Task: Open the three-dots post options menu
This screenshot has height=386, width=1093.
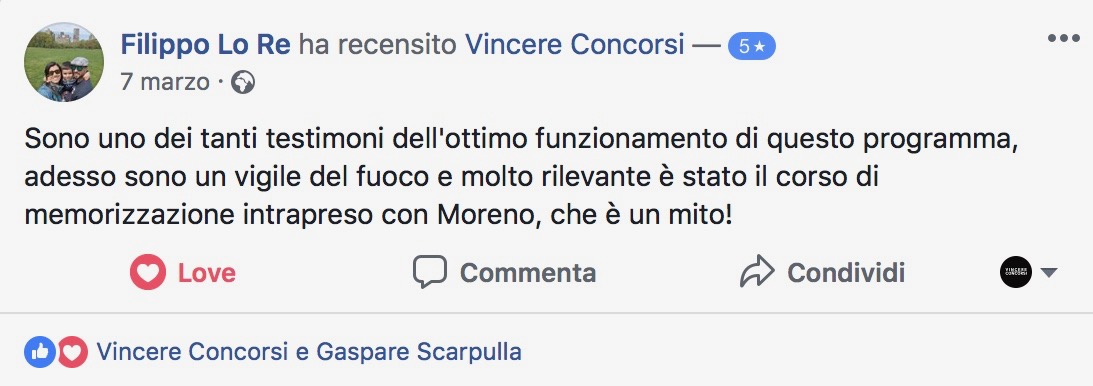Action: [x=1063, y=38]
